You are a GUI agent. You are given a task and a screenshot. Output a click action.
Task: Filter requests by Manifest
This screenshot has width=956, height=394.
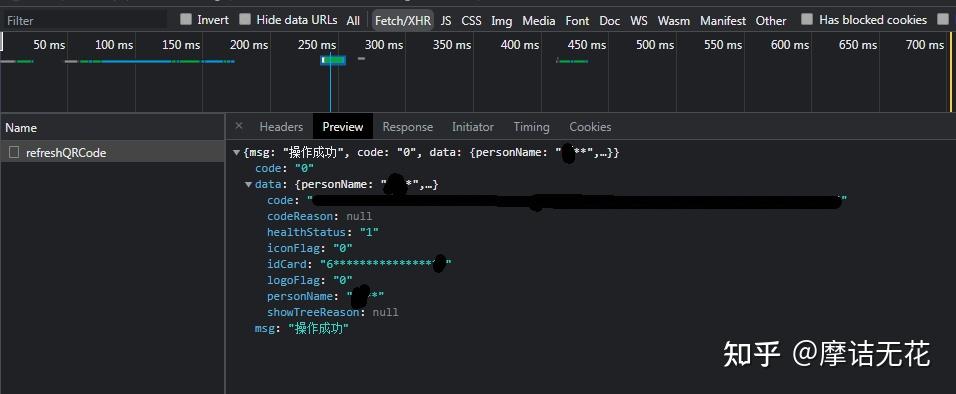[723, 21]
